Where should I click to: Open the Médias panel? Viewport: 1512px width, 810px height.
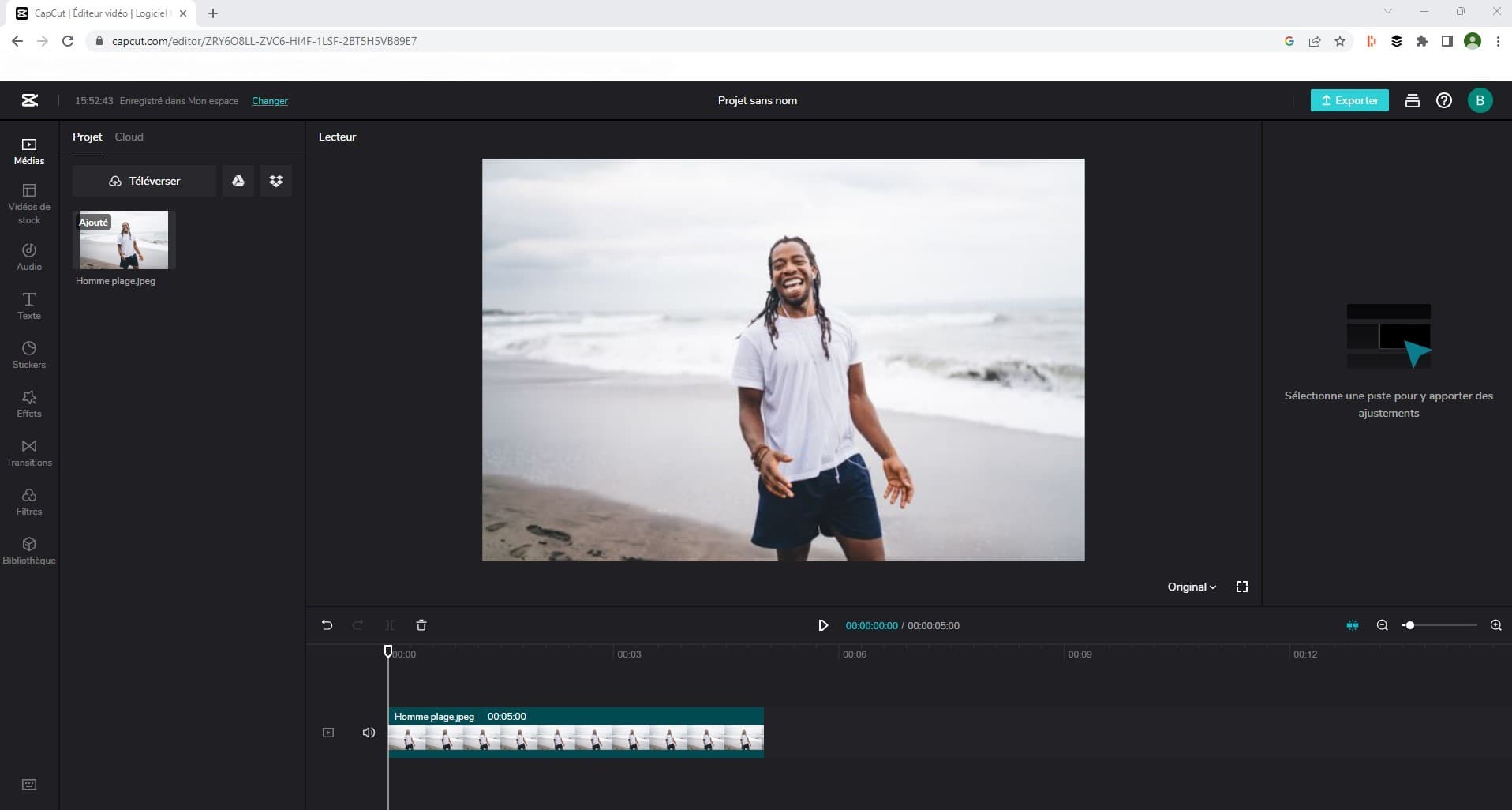coord(28,152)
